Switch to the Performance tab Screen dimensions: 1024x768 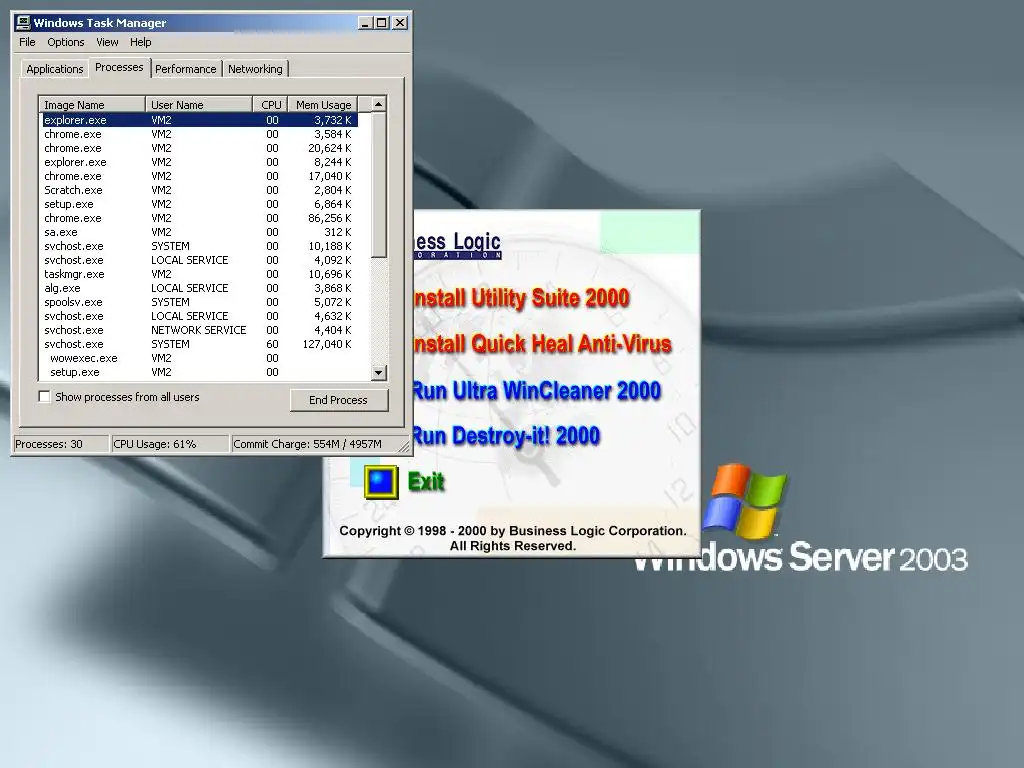coord(185,69)
